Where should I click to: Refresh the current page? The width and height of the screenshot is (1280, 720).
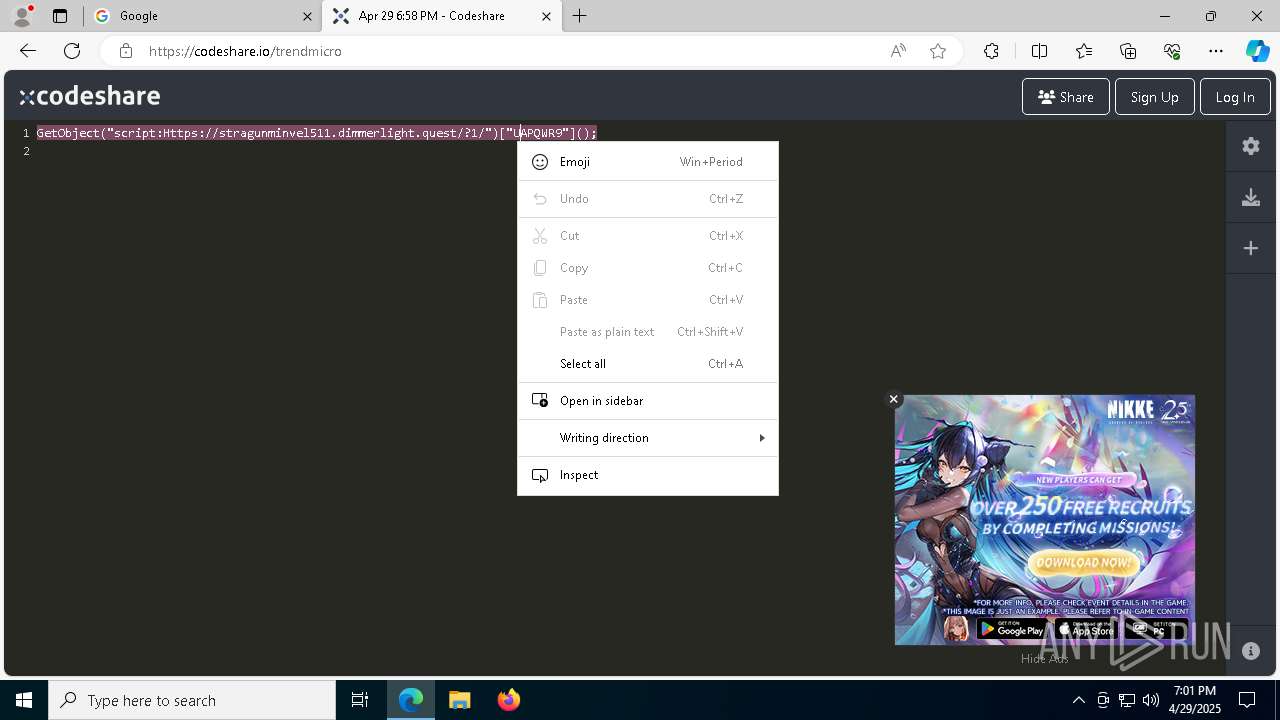coord(72,51)
